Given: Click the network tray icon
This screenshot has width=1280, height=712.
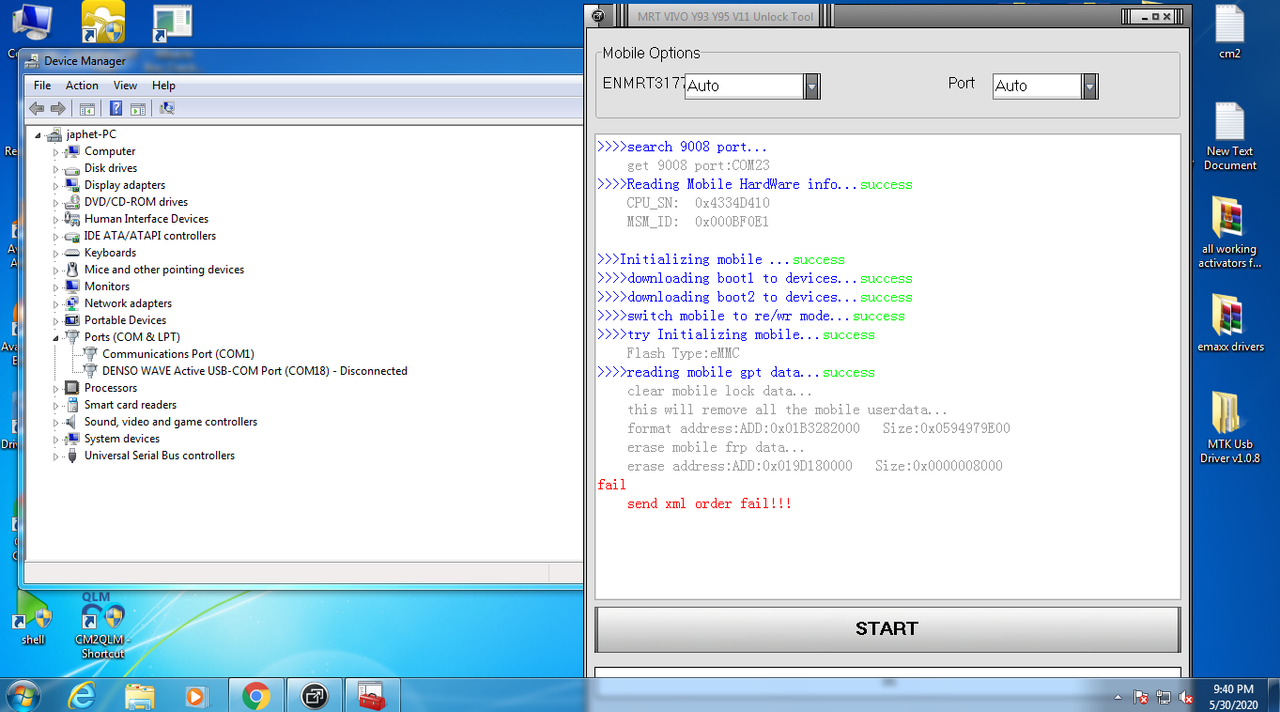Looking at the screenshot, I should point(1163,696).
